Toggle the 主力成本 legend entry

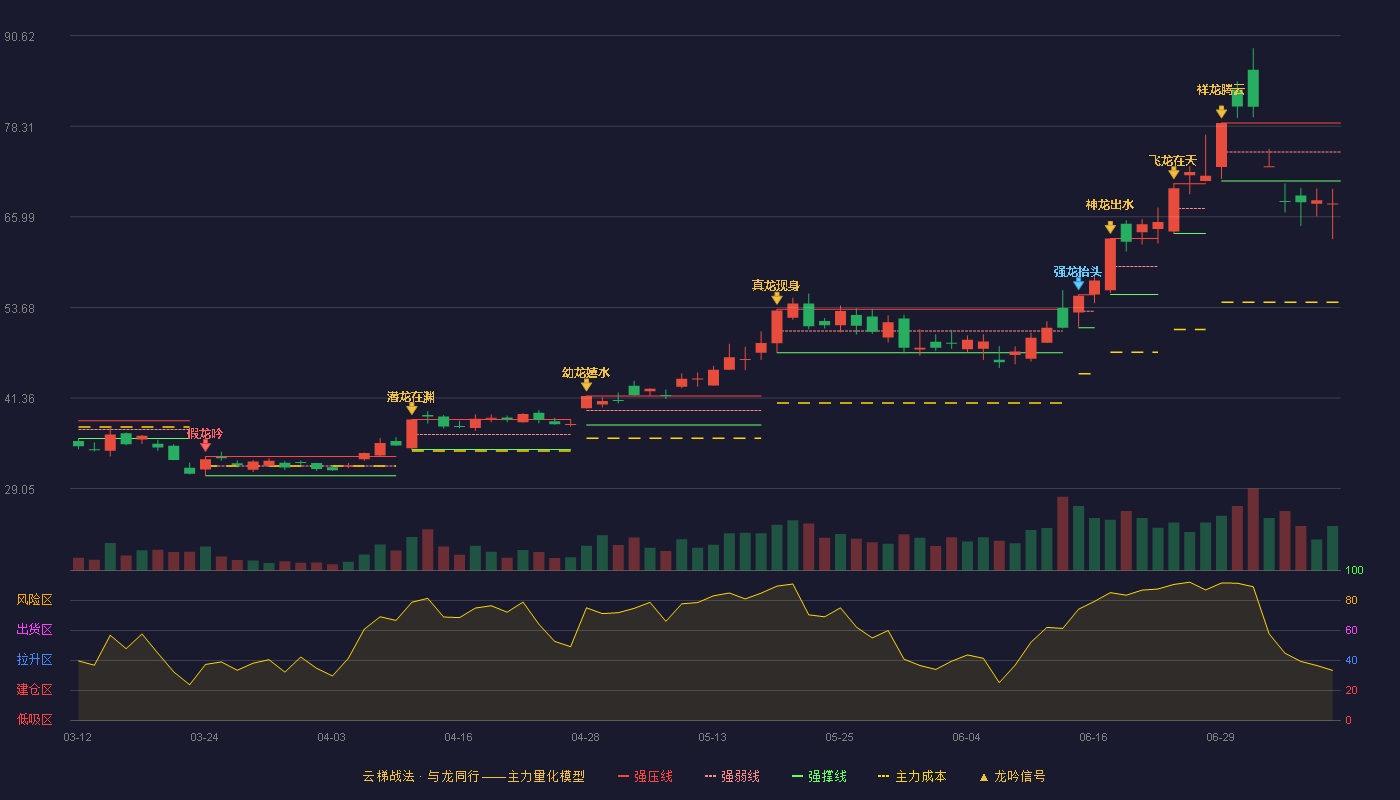(x=911, y=776)
